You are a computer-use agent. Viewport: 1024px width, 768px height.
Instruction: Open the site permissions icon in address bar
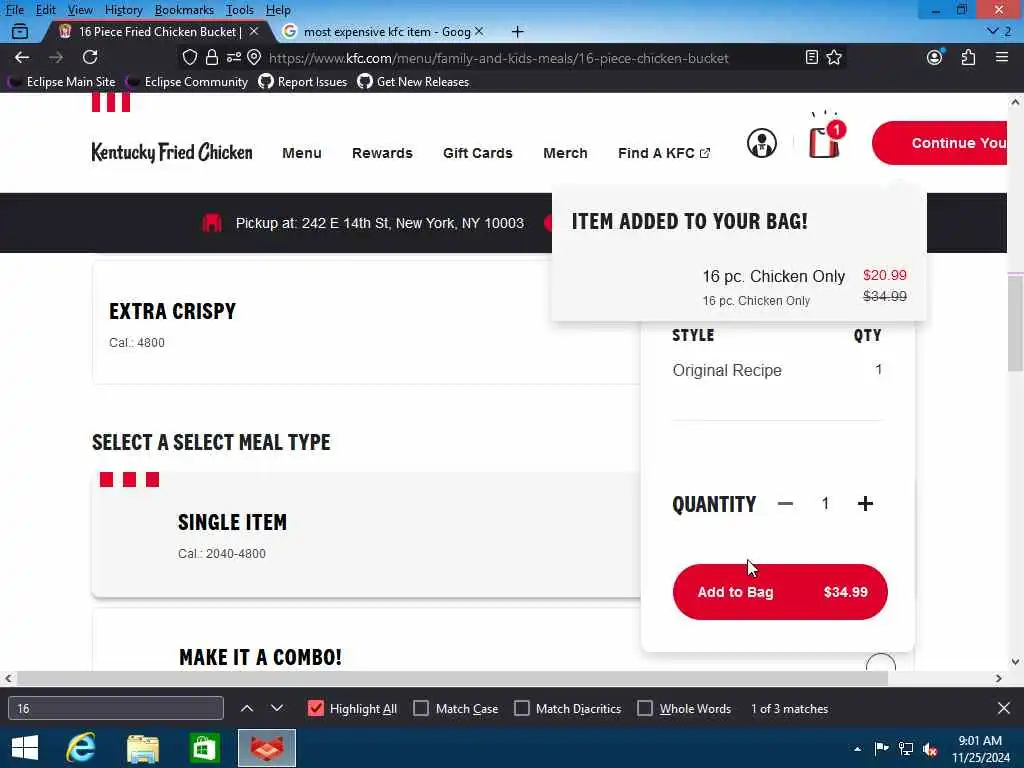(x=233, y=57)
